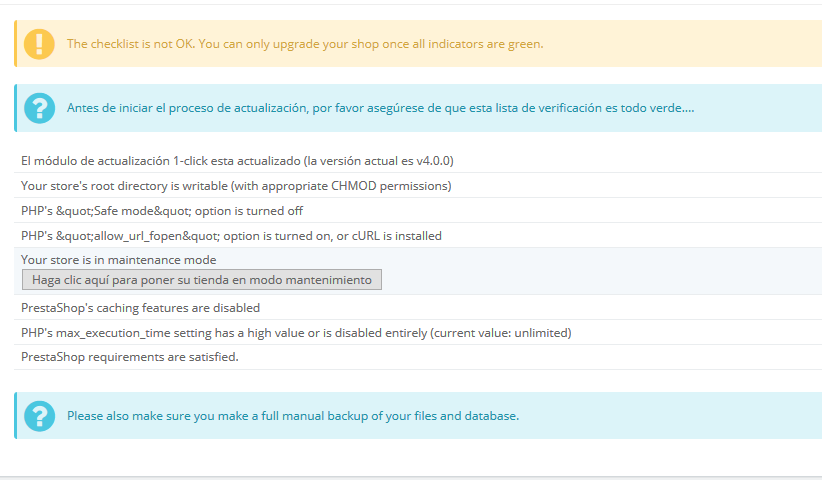The height and width of the screenshot is (480, 822).
Task: Select the 'módulo de actualización 1-click' checklist row
Action: 238,160
